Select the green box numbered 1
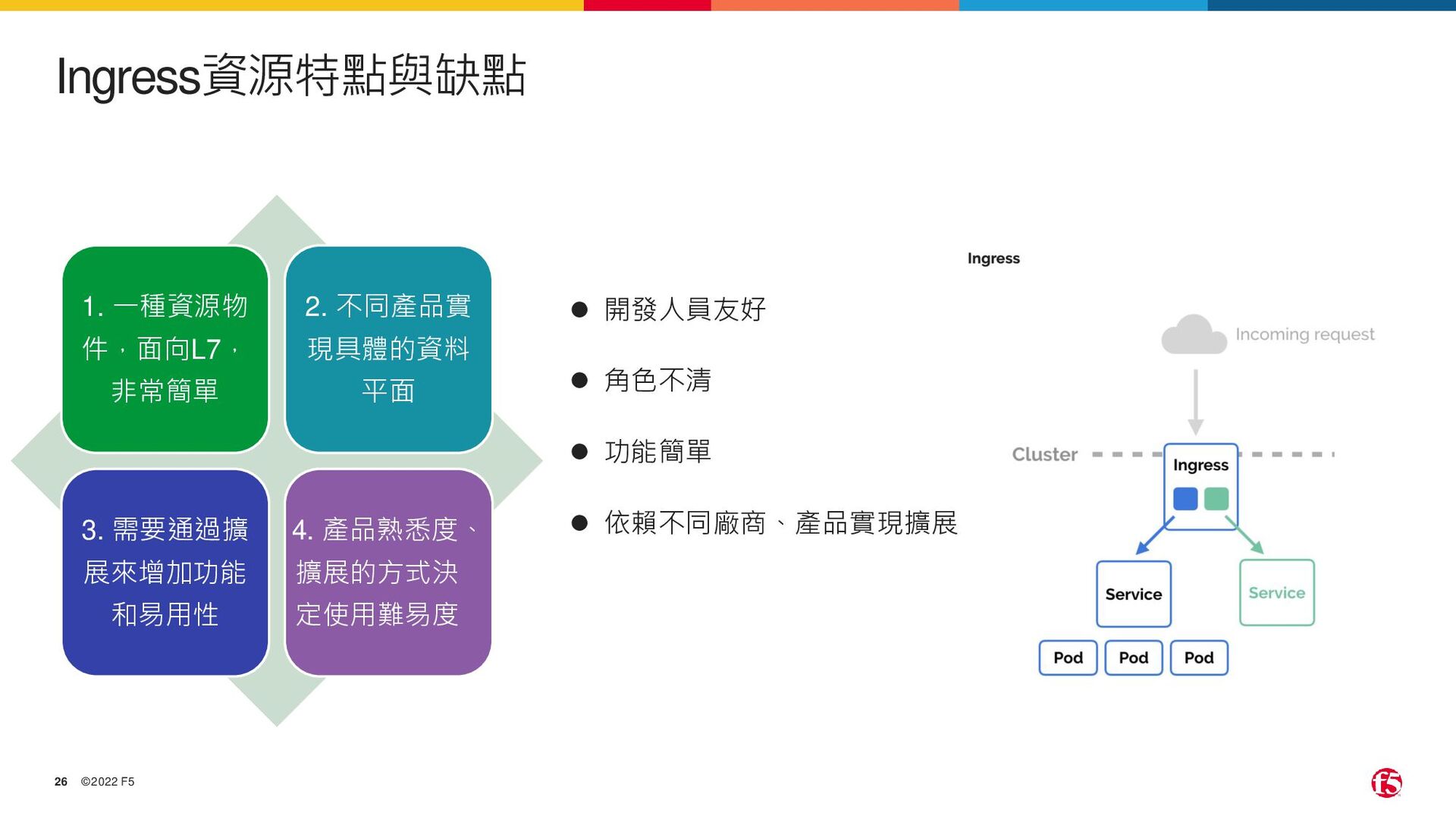 point(165,349)
